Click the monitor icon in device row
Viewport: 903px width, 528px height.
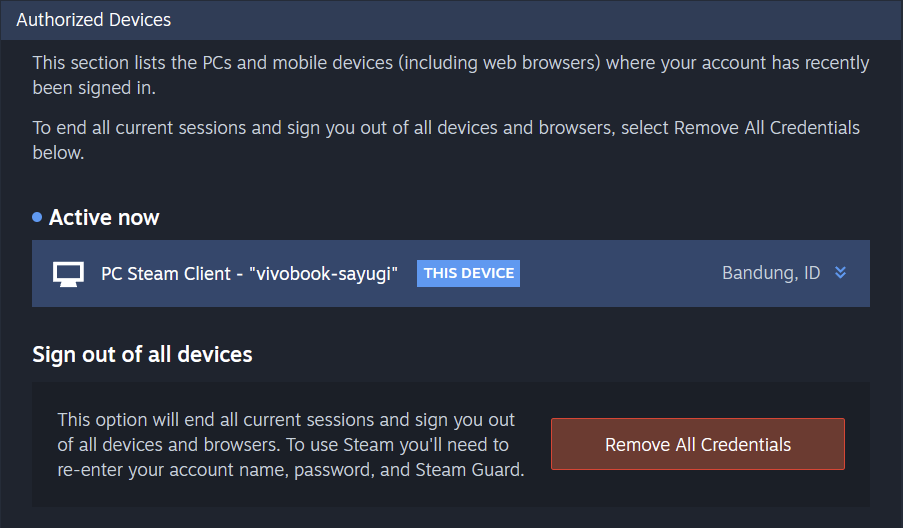coord(68,274)
